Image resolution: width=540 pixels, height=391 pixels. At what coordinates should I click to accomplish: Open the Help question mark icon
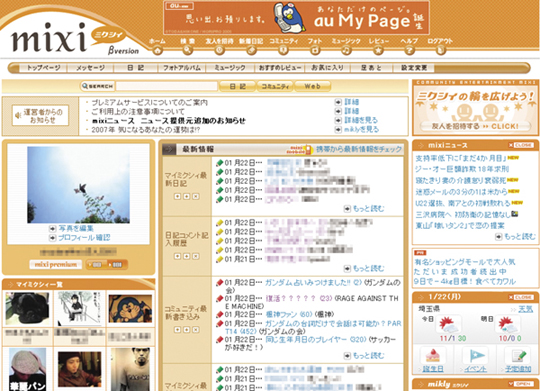click(x=409, y=50)
